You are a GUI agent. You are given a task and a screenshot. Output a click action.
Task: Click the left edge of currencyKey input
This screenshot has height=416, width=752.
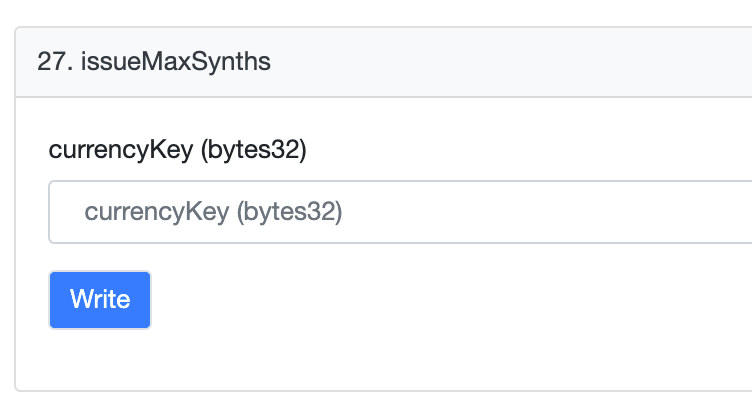tap(62, 212)
